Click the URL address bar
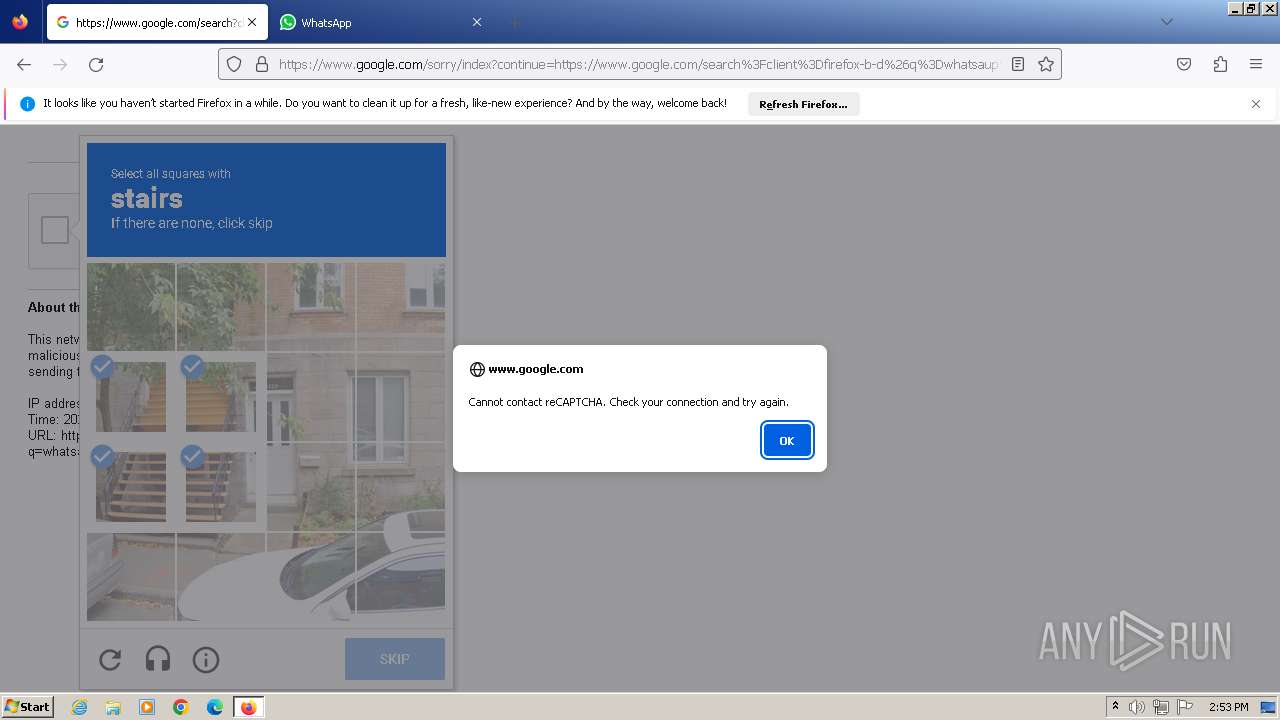Image resolution: width=1280 pixels, height=720 pixels. [x=638, y=64]
